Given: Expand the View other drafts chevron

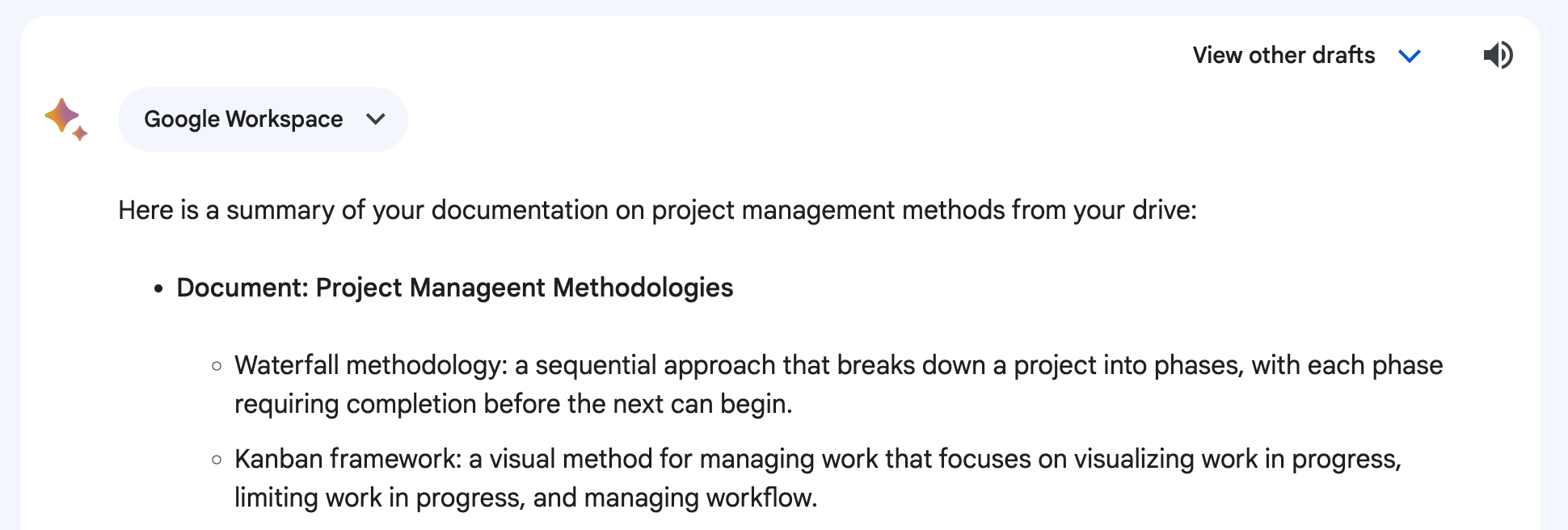Looking at the screenshot, I should click(x=1410, y=56).
